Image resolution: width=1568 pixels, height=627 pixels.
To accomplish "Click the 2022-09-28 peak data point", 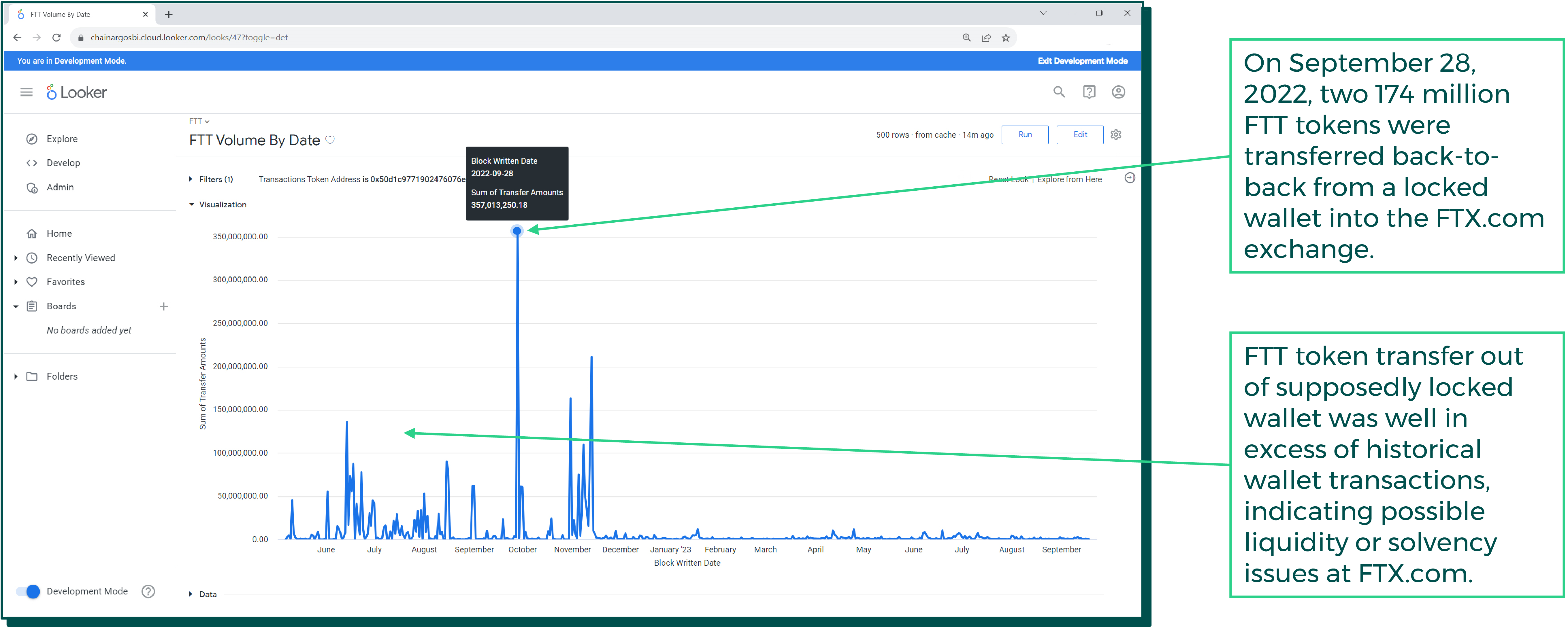I will point(517,231).
